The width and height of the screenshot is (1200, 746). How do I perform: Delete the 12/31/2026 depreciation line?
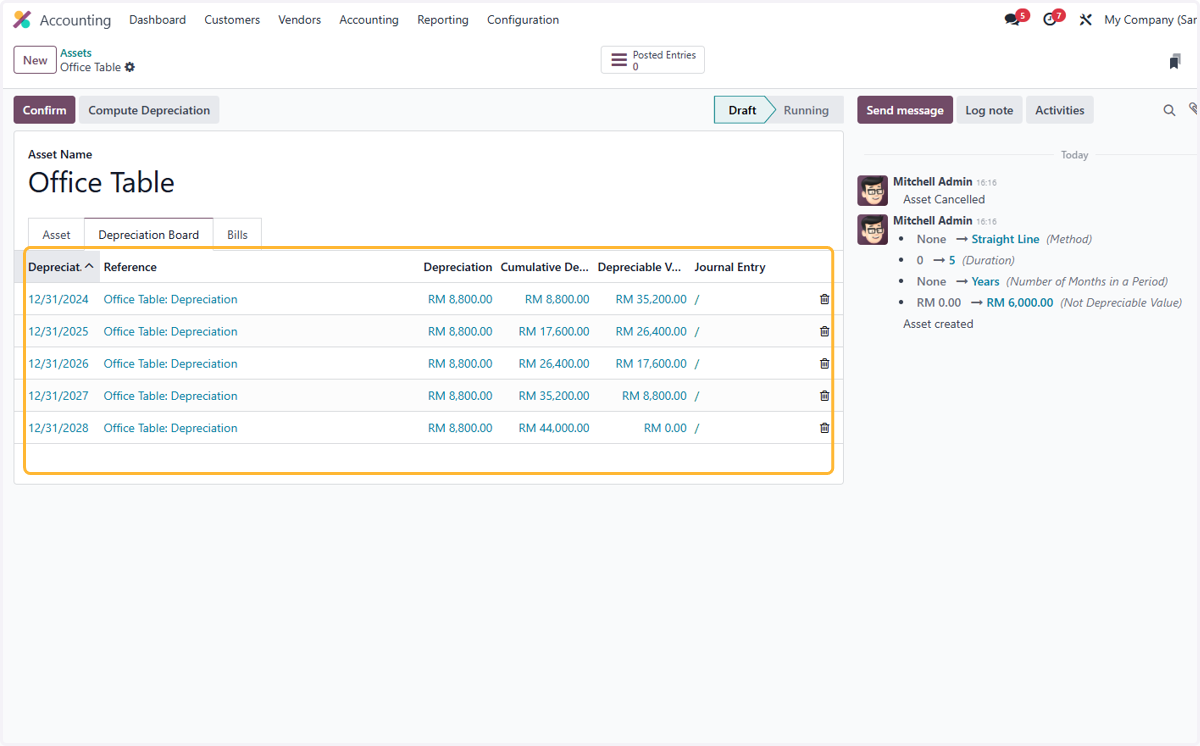824,363
